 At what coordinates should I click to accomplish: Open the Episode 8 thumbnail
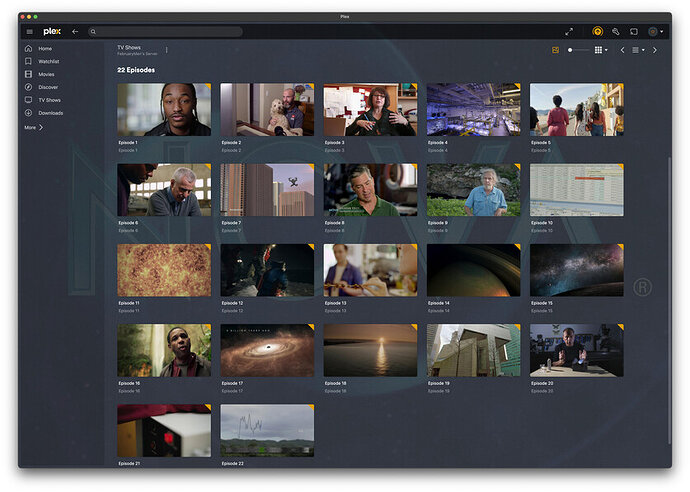pos(371,190)
